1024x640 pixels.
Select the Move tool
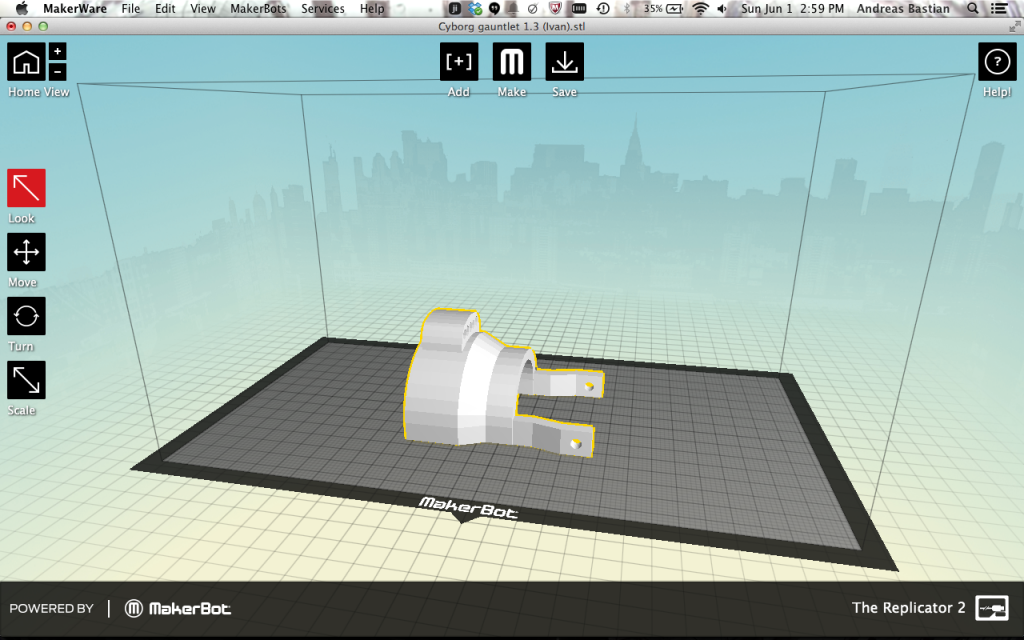click(26, 252)
